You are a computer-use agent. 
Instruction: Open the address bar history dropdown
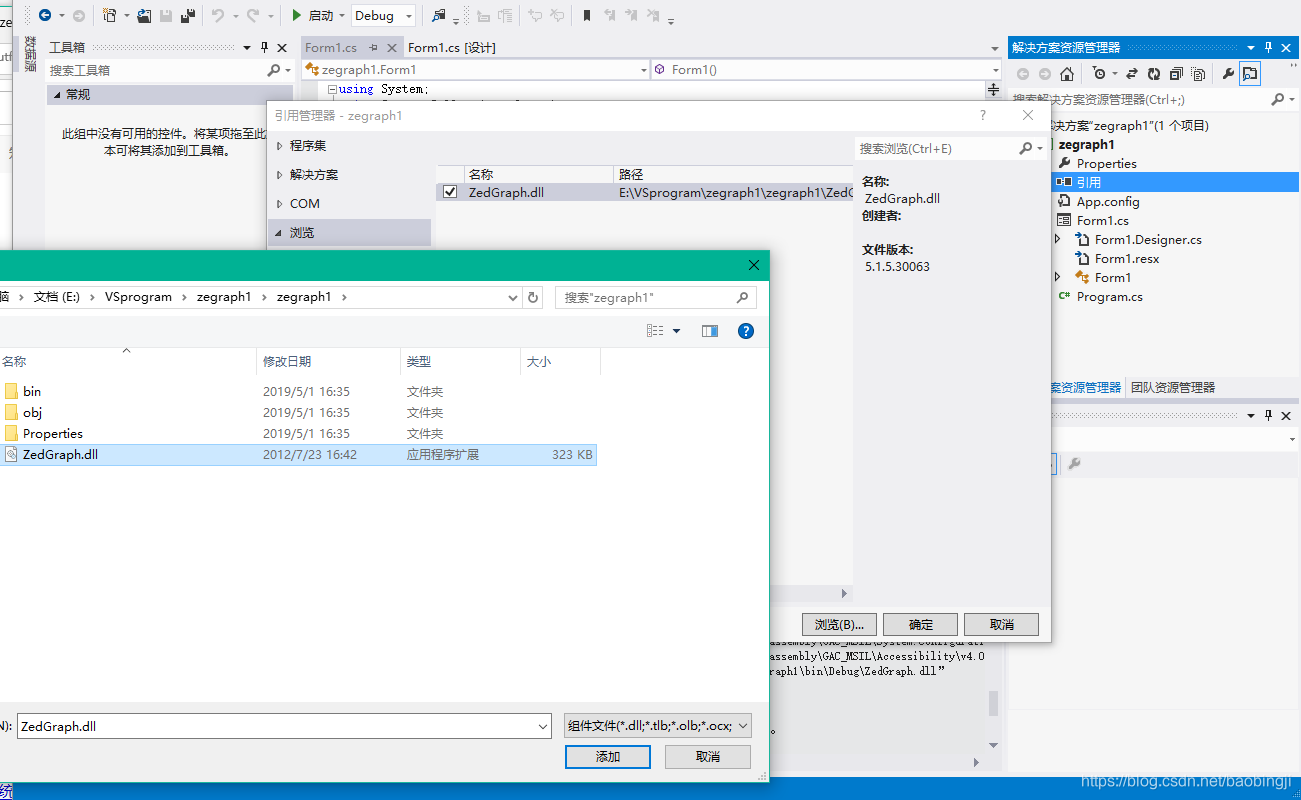tap(513, 297)
